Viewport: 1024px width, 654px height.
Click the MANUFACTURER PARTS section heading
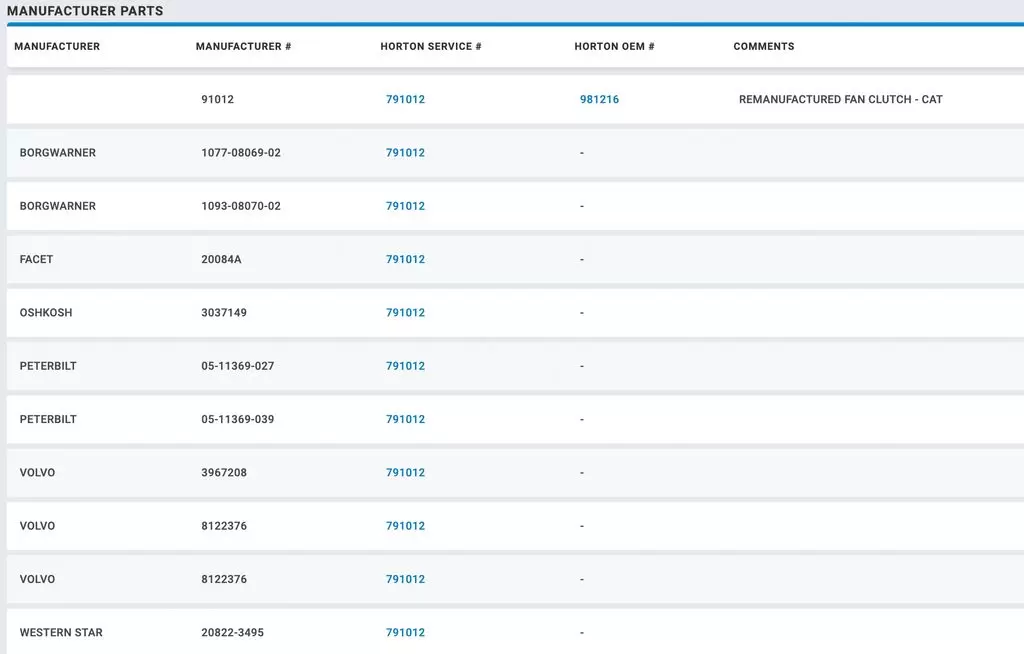(85, 11)
